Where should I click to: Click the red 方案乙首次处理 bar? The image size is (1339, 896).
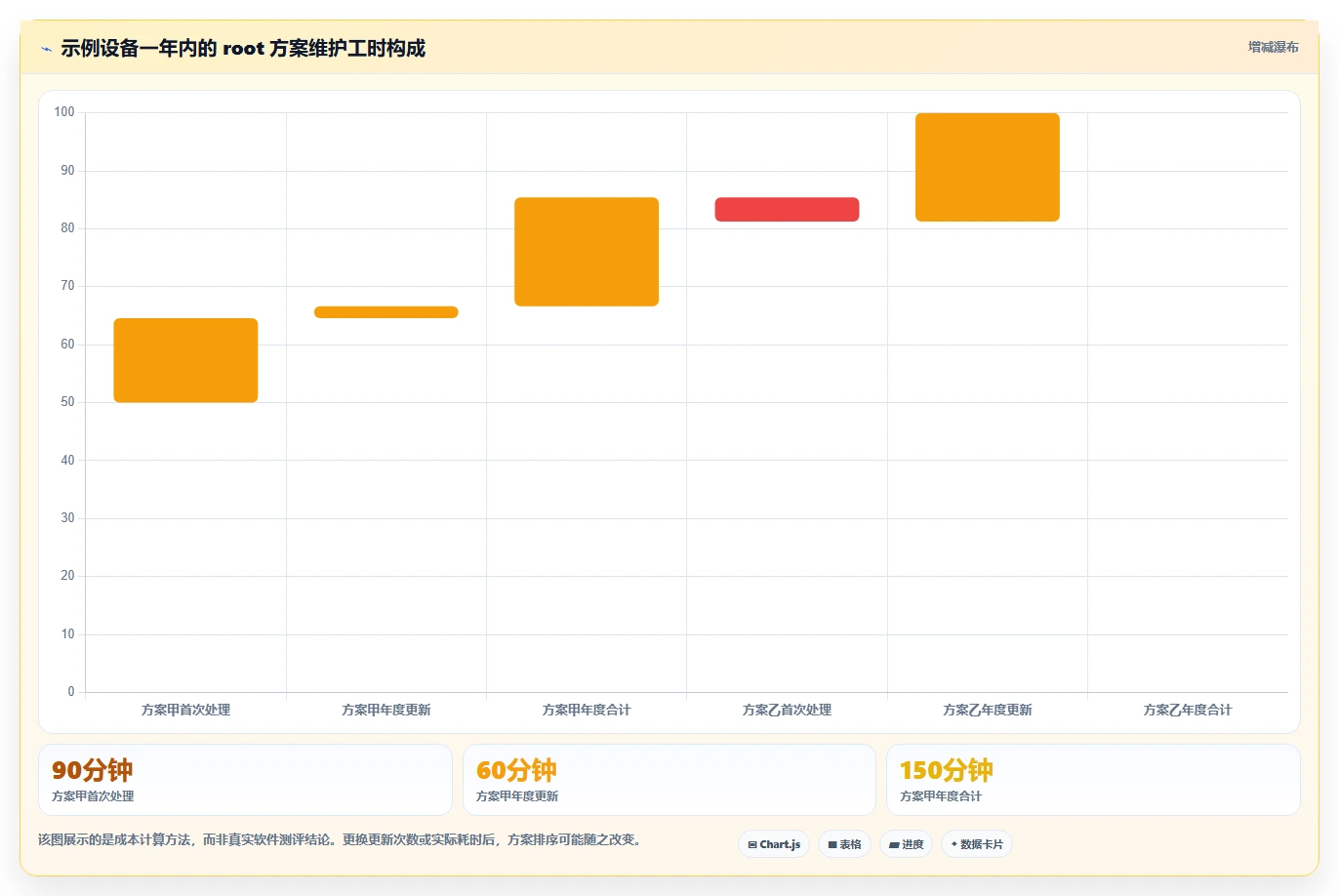(787, 210)
